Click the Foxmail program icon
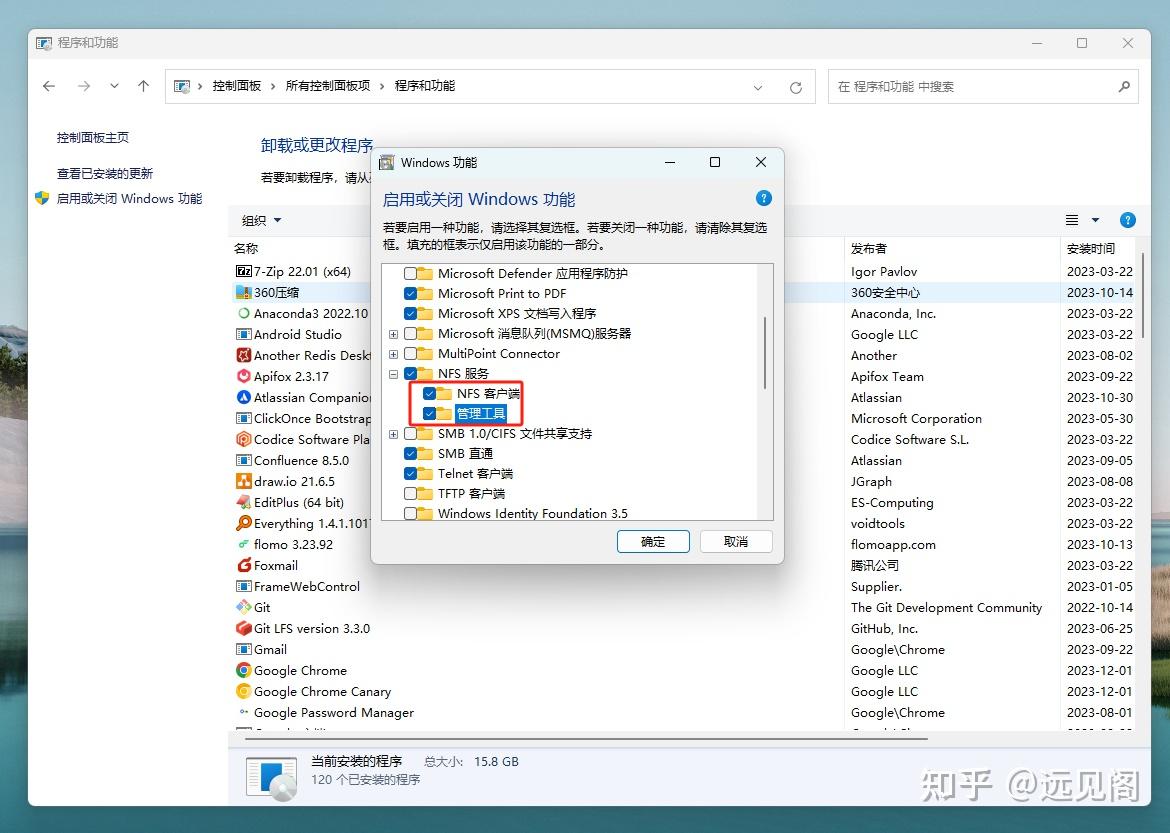The image size is (1170, 833). coord(247,565)
